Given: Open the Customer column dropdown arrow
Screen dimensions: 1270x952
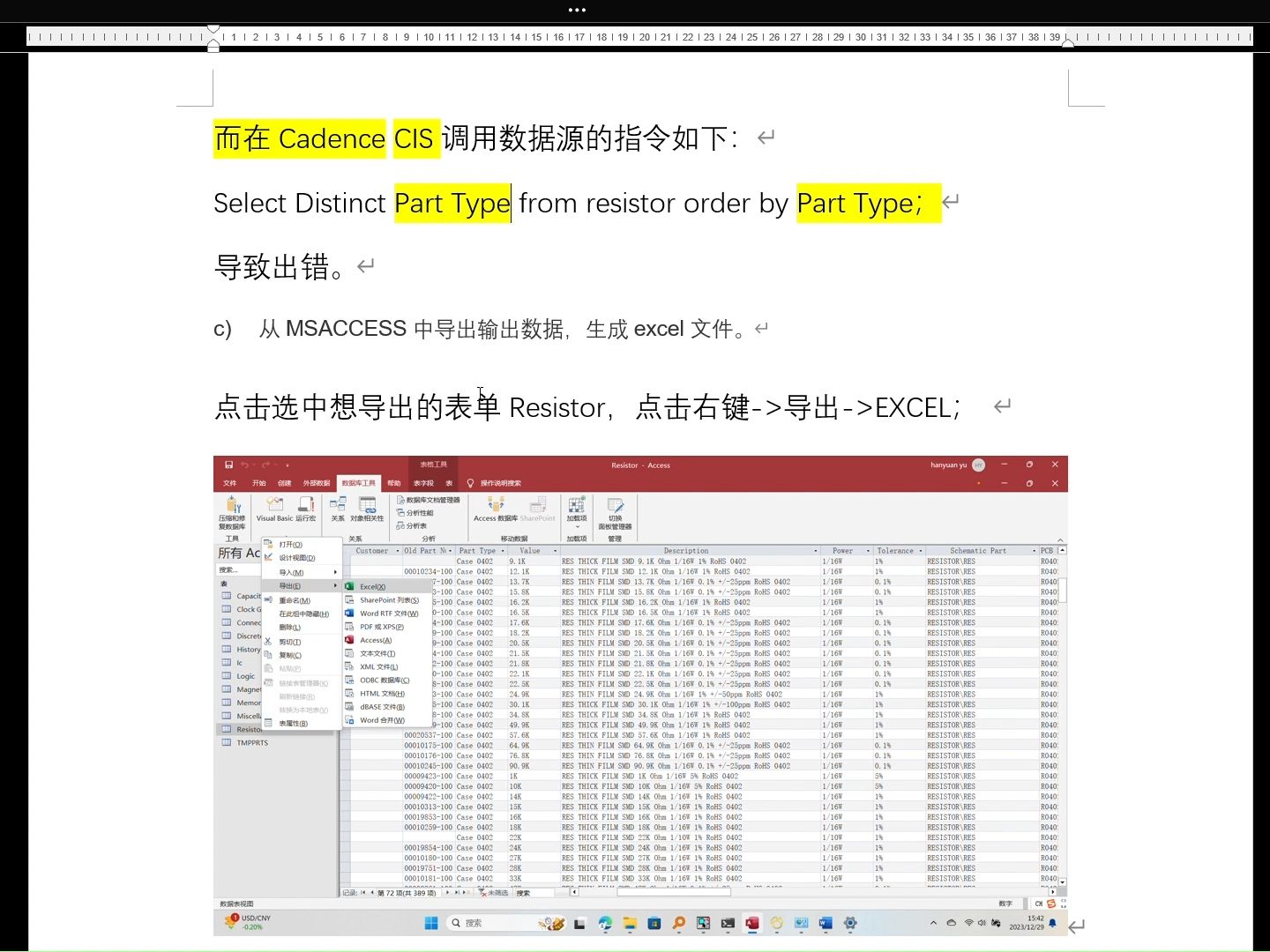Looking at the screenshot, I should click(398, 551).
